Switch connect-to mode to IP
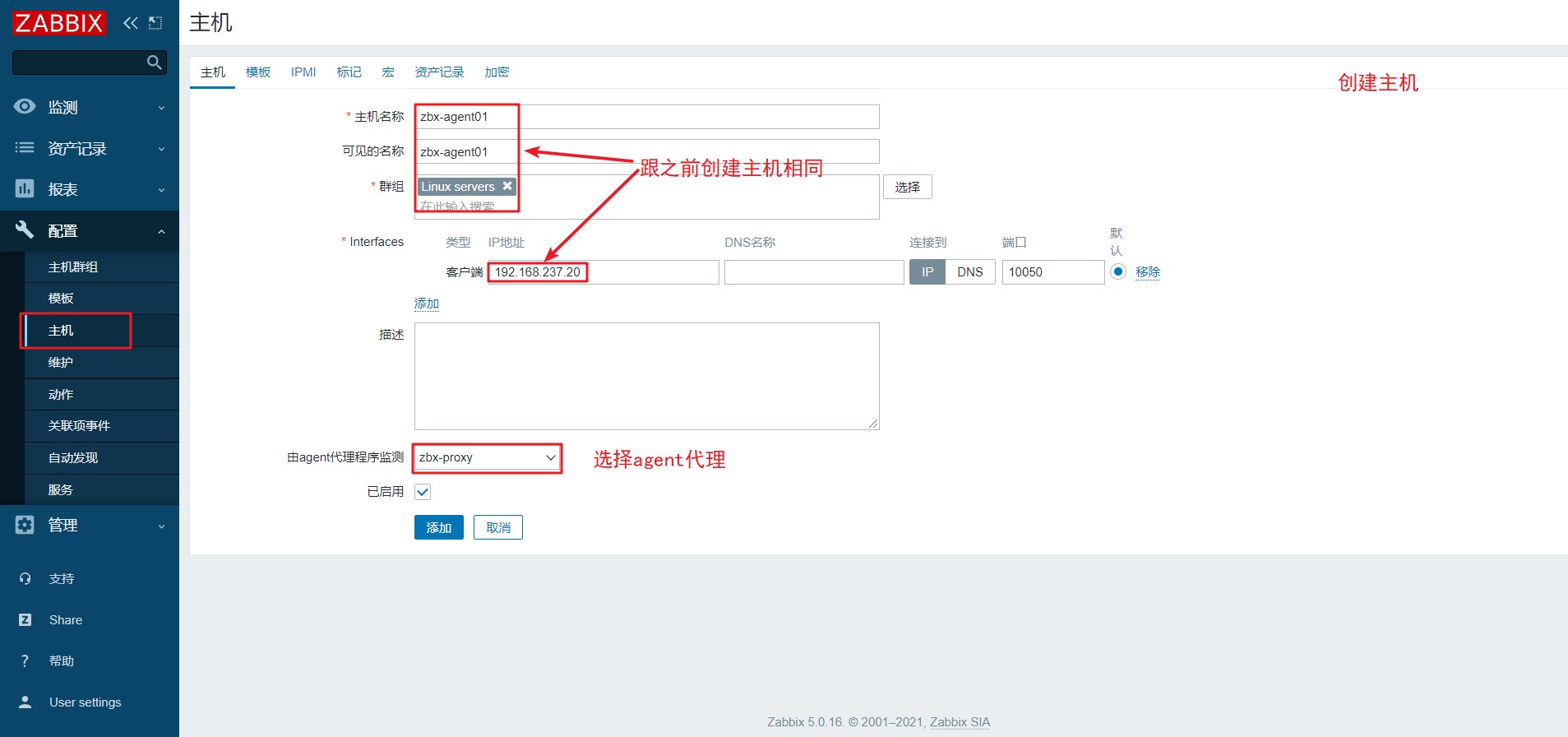Viewport: 1568px width, 737px height. (x=927, y=272)
